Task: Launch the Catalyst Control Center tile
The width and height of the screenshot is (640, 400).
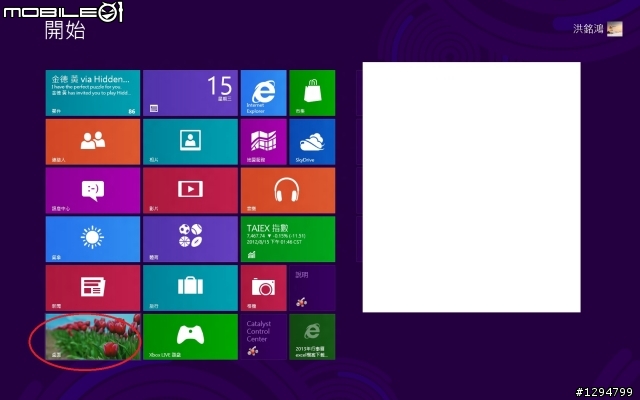Action: (x=263, y=337)
